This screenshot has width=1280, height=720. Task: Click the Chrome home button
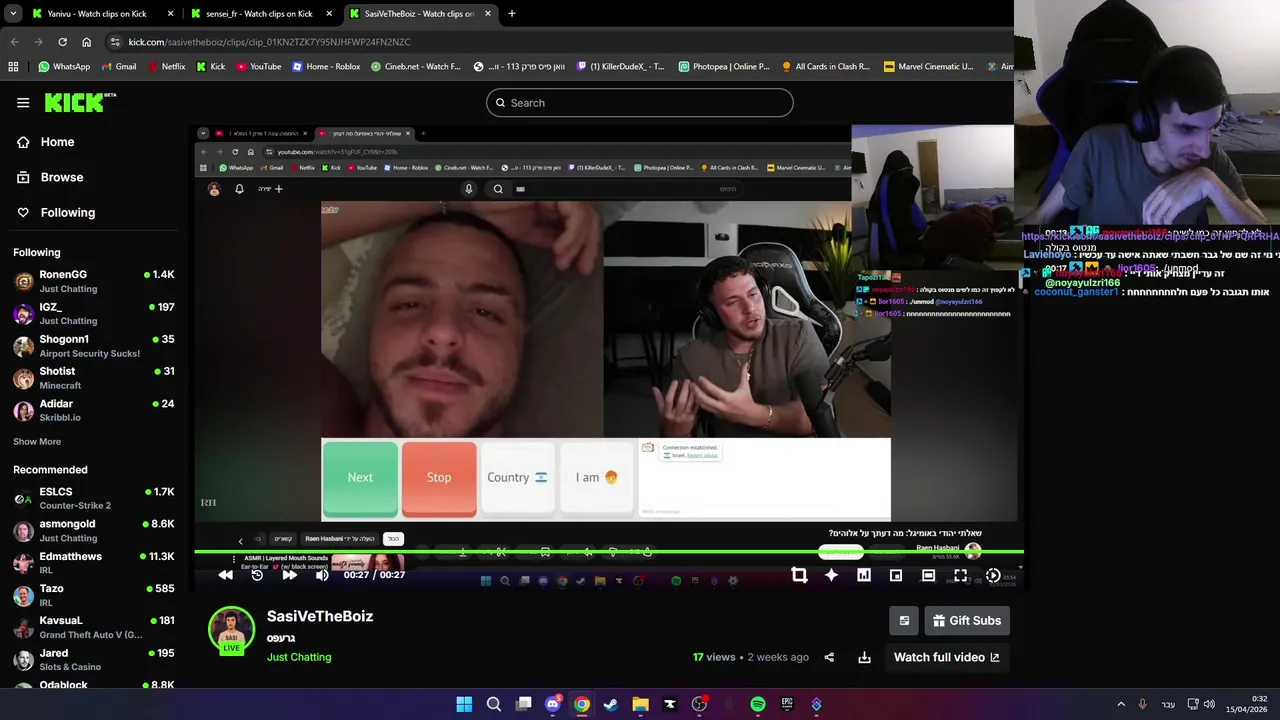[x=86, y=42]
